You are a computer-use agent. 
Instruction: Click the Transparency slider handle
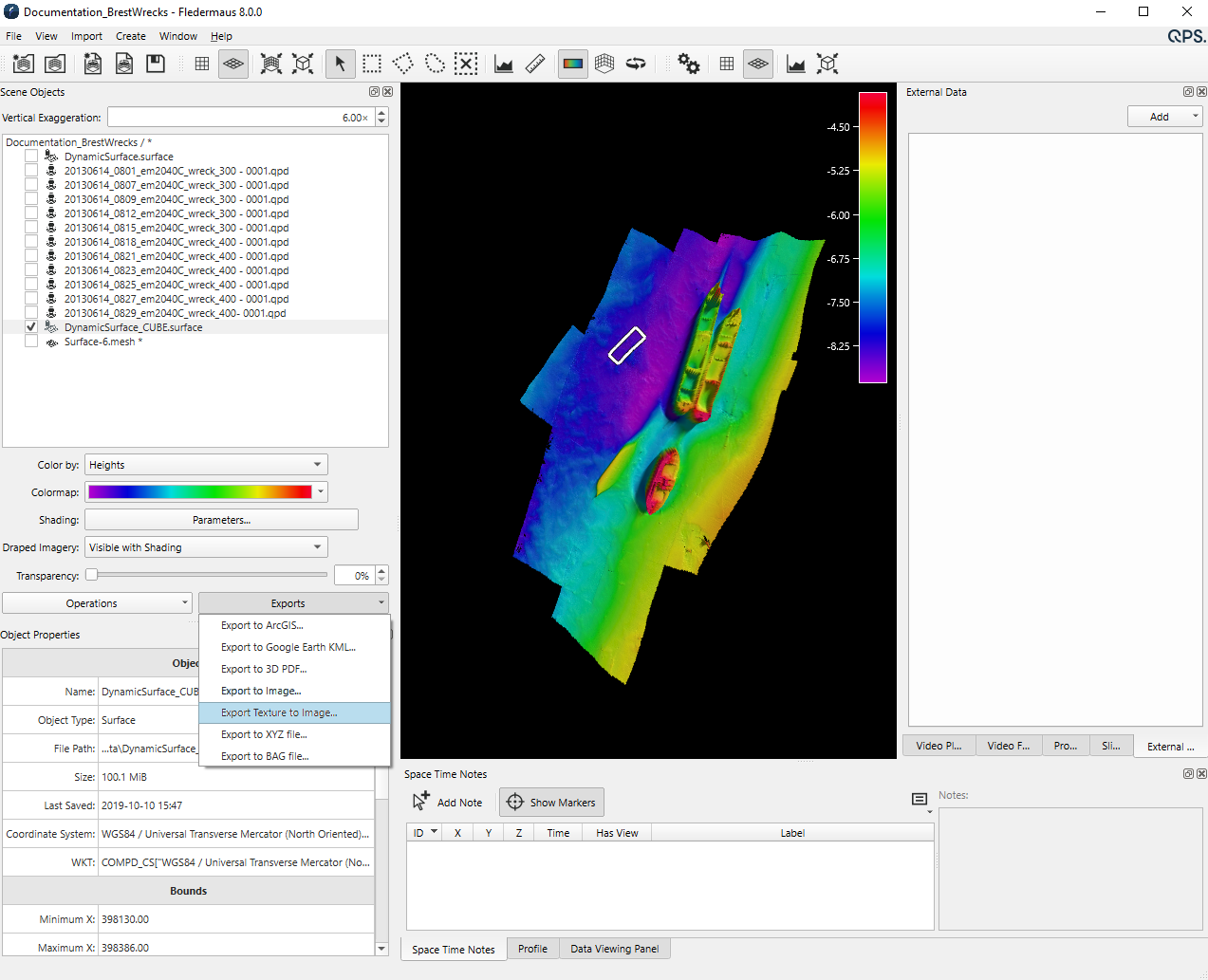92,575
